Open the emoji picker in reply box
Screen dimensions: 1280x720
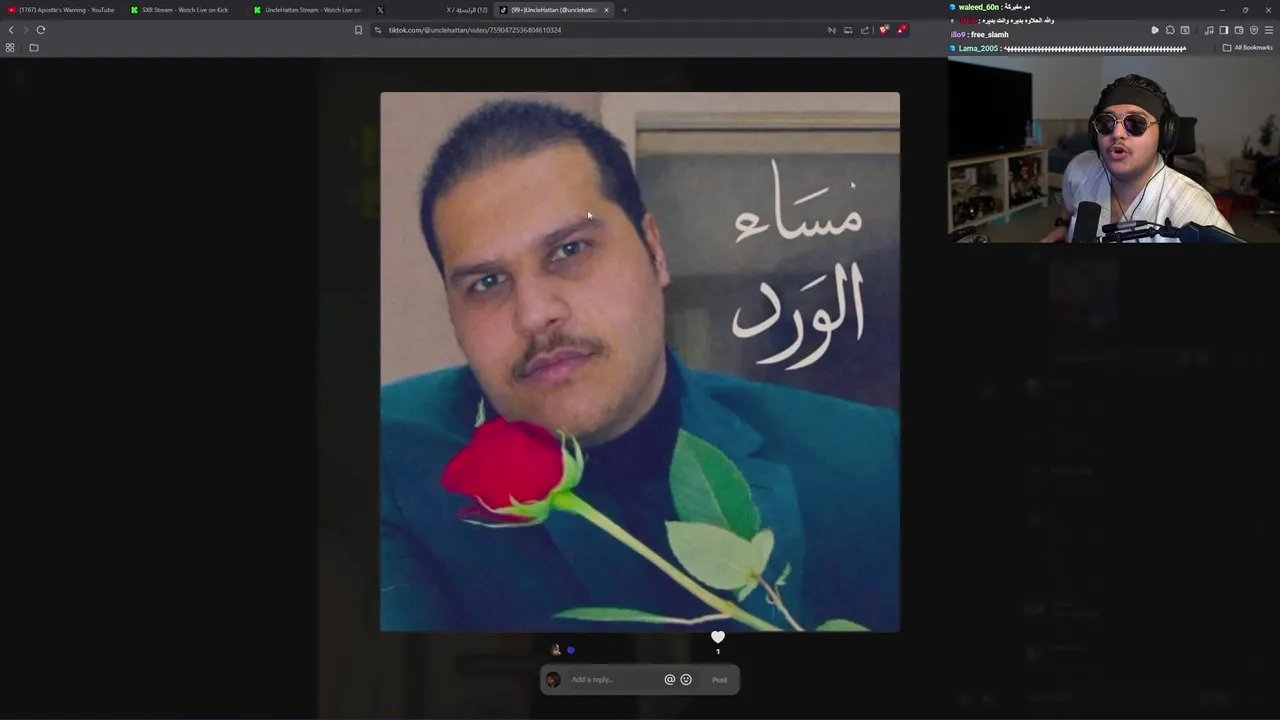[x=686, y=680]
